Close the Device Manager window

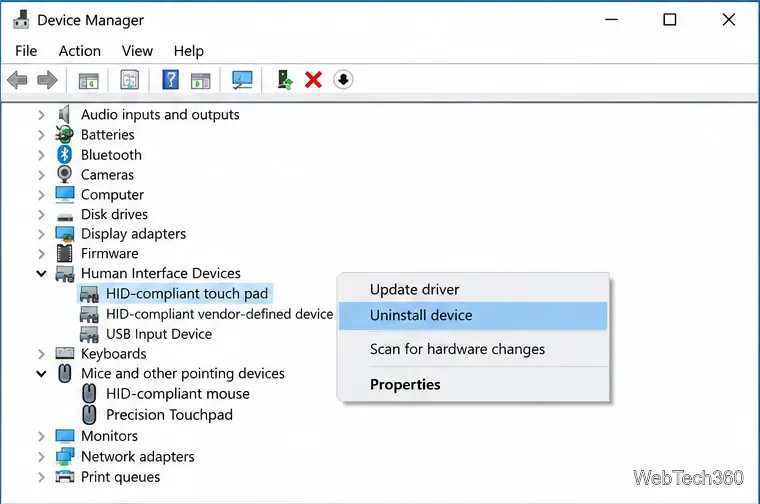[x=728, y=20]
